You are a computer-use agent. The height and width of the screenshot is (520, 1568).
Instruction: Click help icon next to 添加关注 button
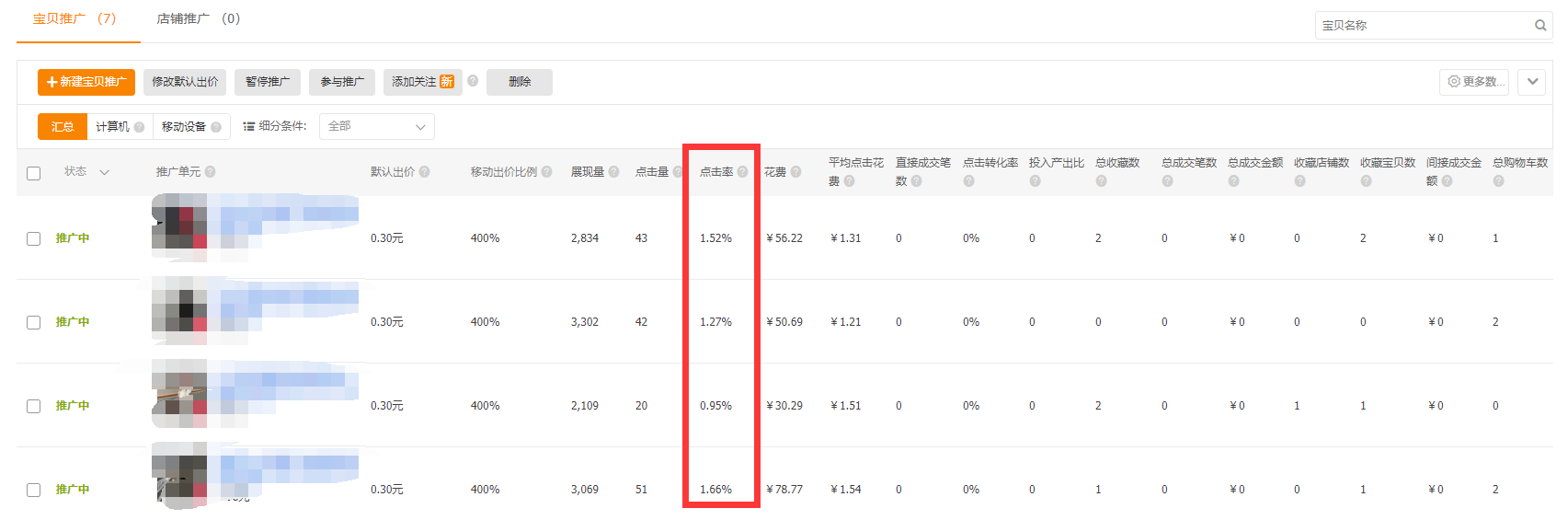pos(473,81)
